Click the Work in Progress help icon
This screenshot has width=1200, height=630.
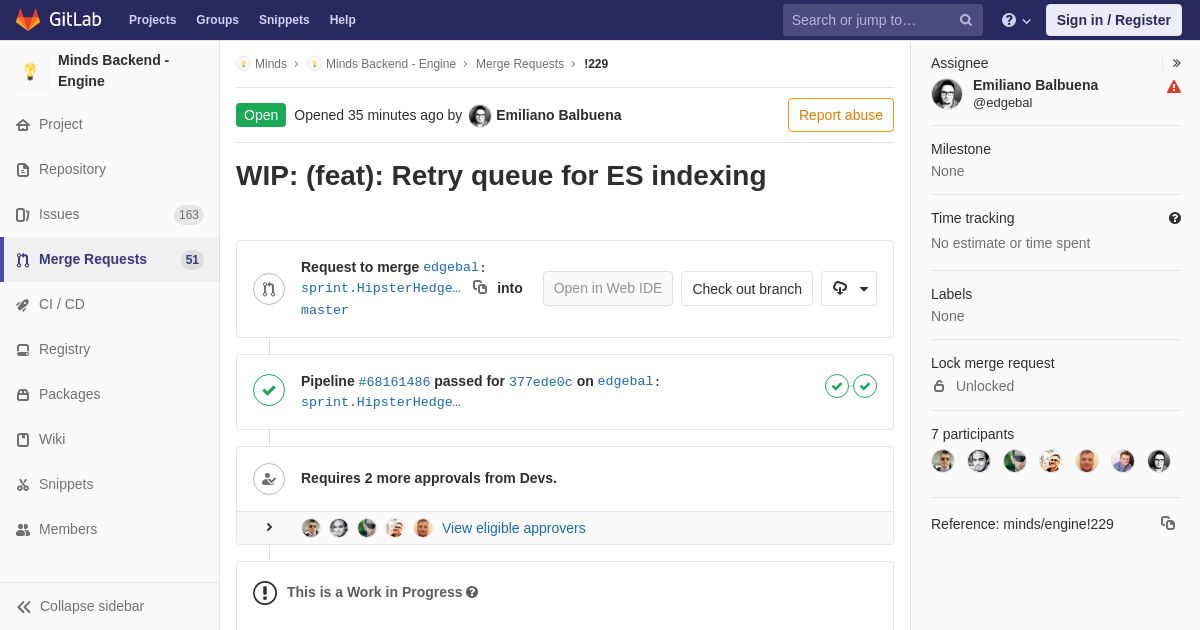click(x=472, y=592)
